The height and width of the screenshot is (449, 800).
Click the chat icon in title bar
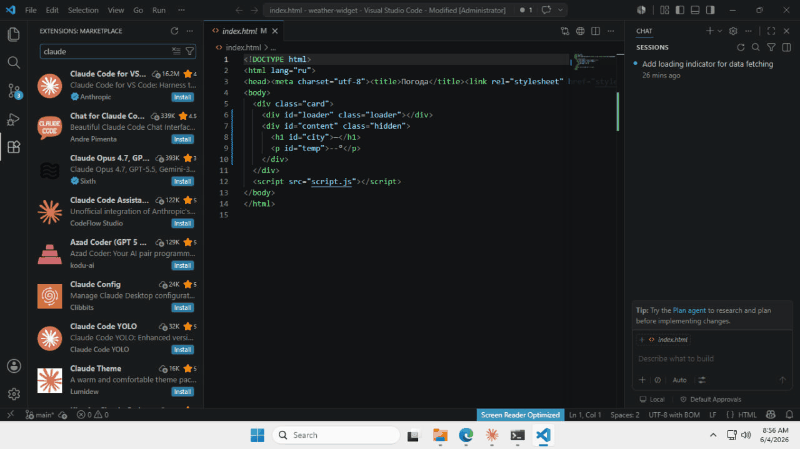pyautogui.click(x=546, y=10)
